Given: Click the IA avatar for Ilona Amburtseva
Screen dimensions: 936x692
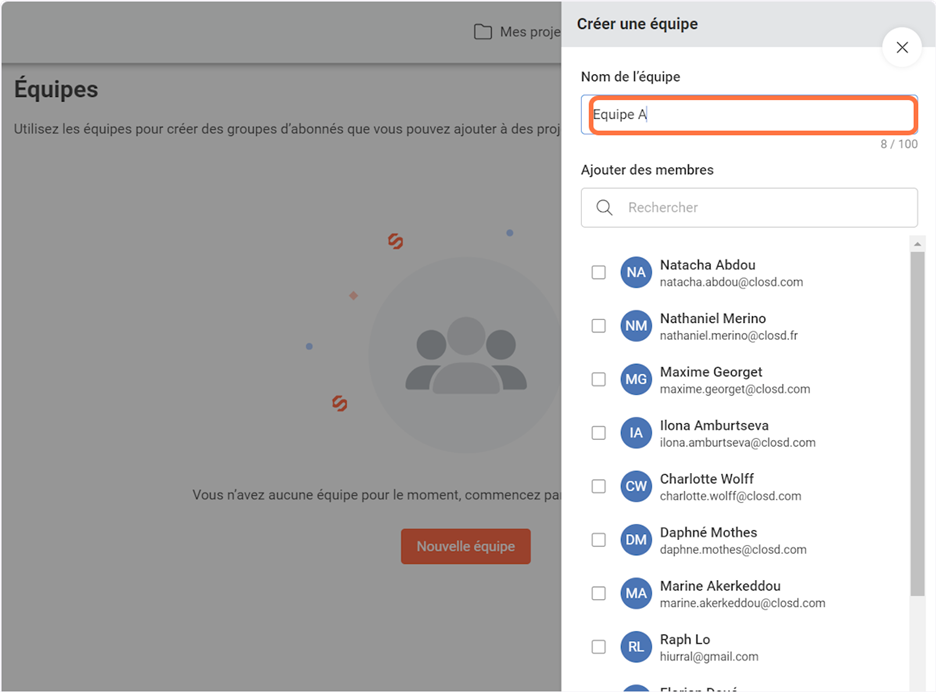Looking at the screenshot, I should pyautogui.click(x=636, y=433).
